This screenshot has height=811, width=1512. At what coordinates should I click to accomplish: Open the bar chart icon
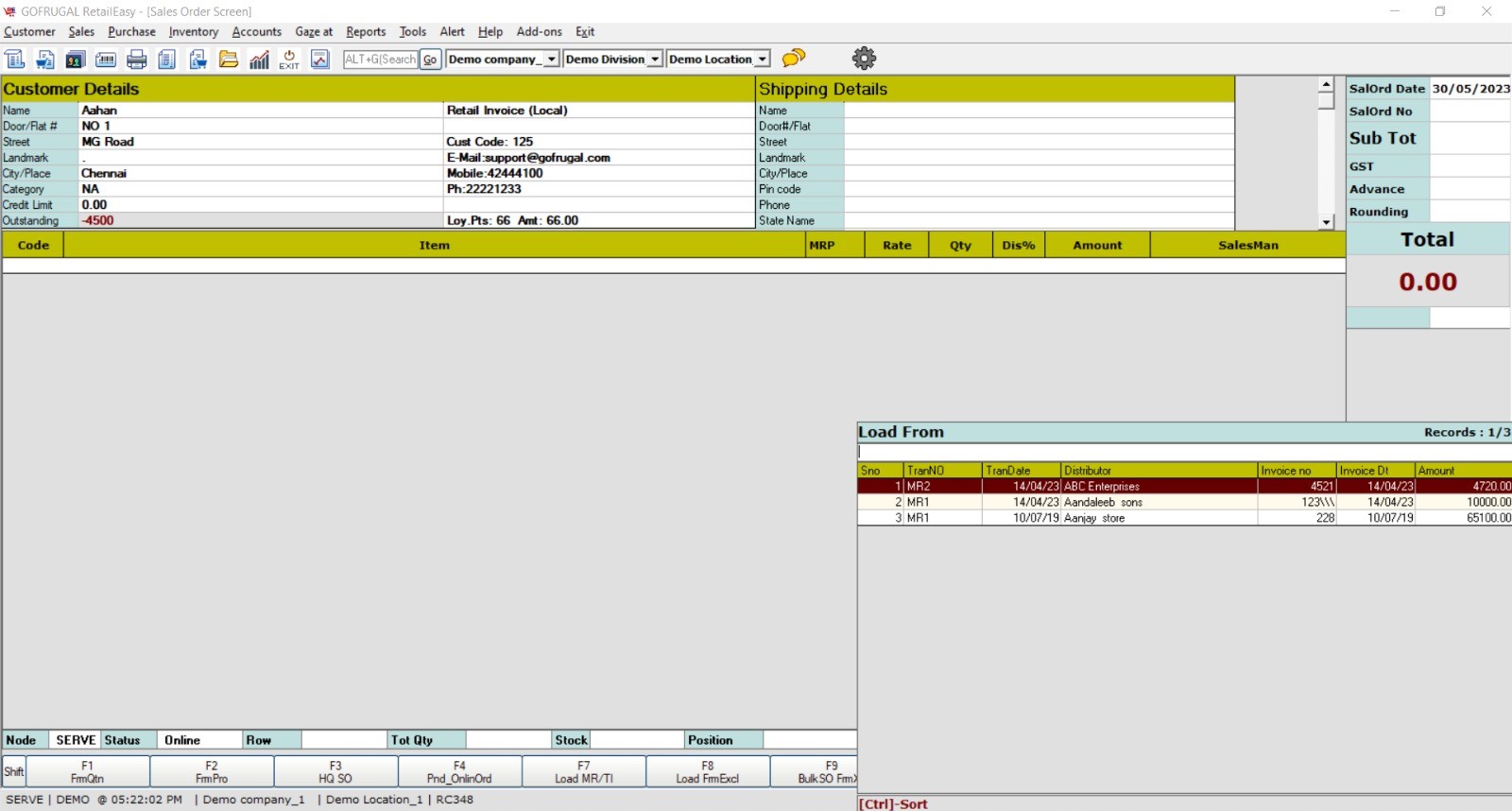pos(259,59)
